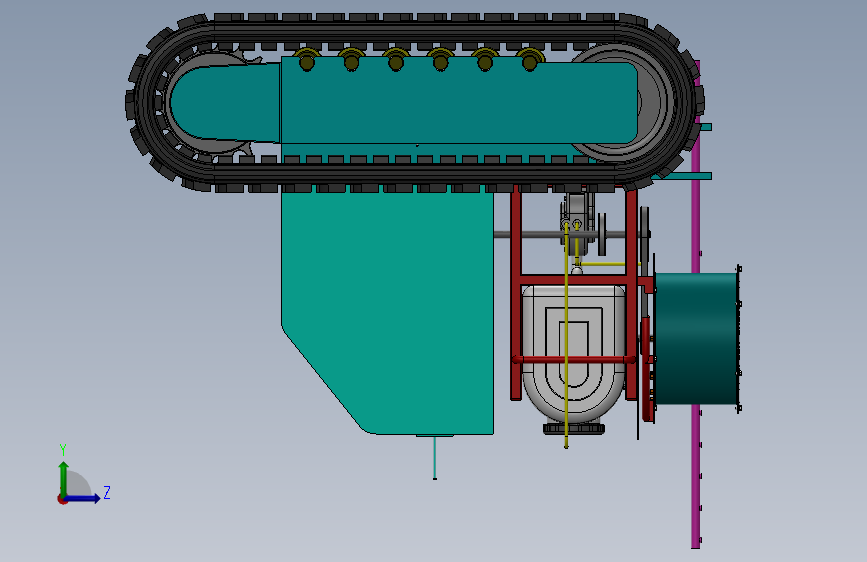Viewport: 867px width, 562px height.
Task: Select the thin teal rod below the body
Action: (x=435, y=457)
